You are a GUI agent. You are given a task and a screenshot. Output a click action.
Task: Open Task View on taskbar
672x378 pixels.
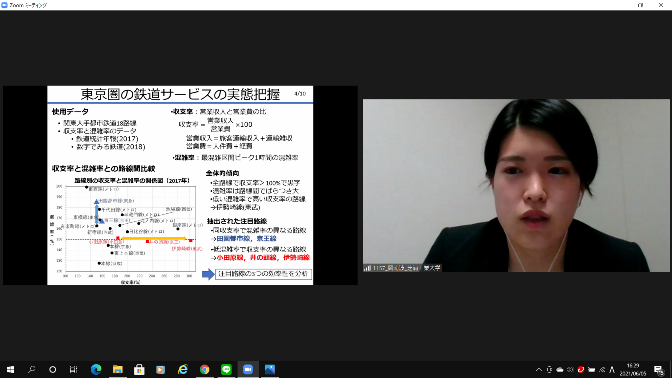pyautogui.click(x=74, y=369)
